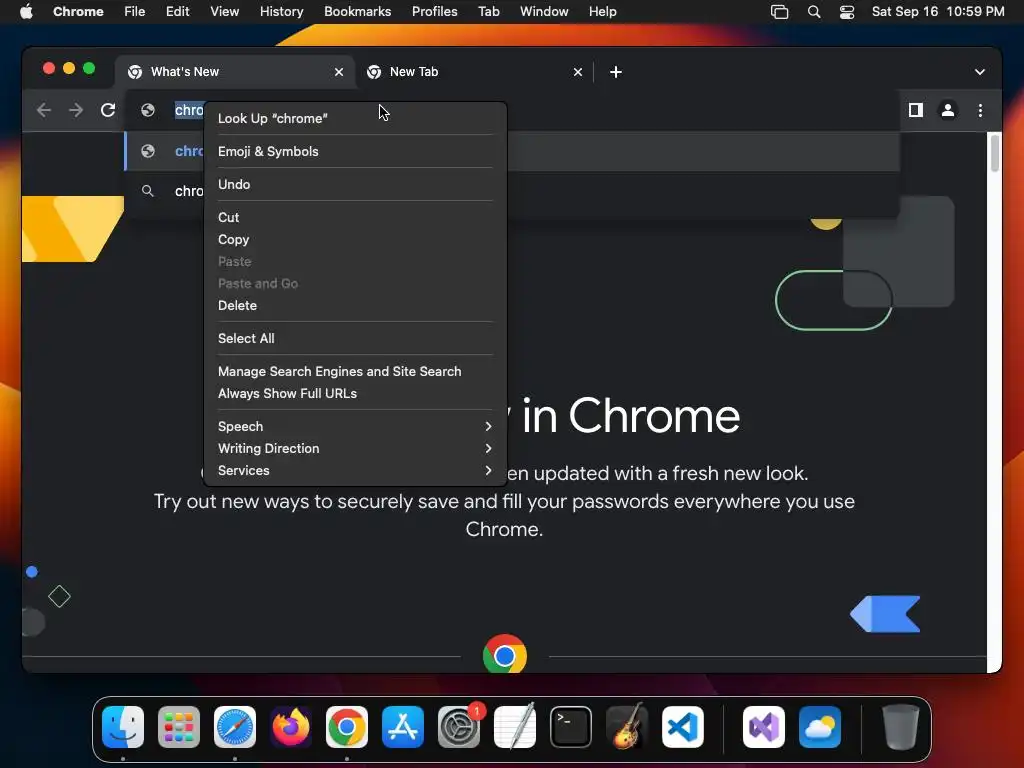Open Visual Studio from the Dock
The image size is (1024, 768).
[x=764, y=727]
